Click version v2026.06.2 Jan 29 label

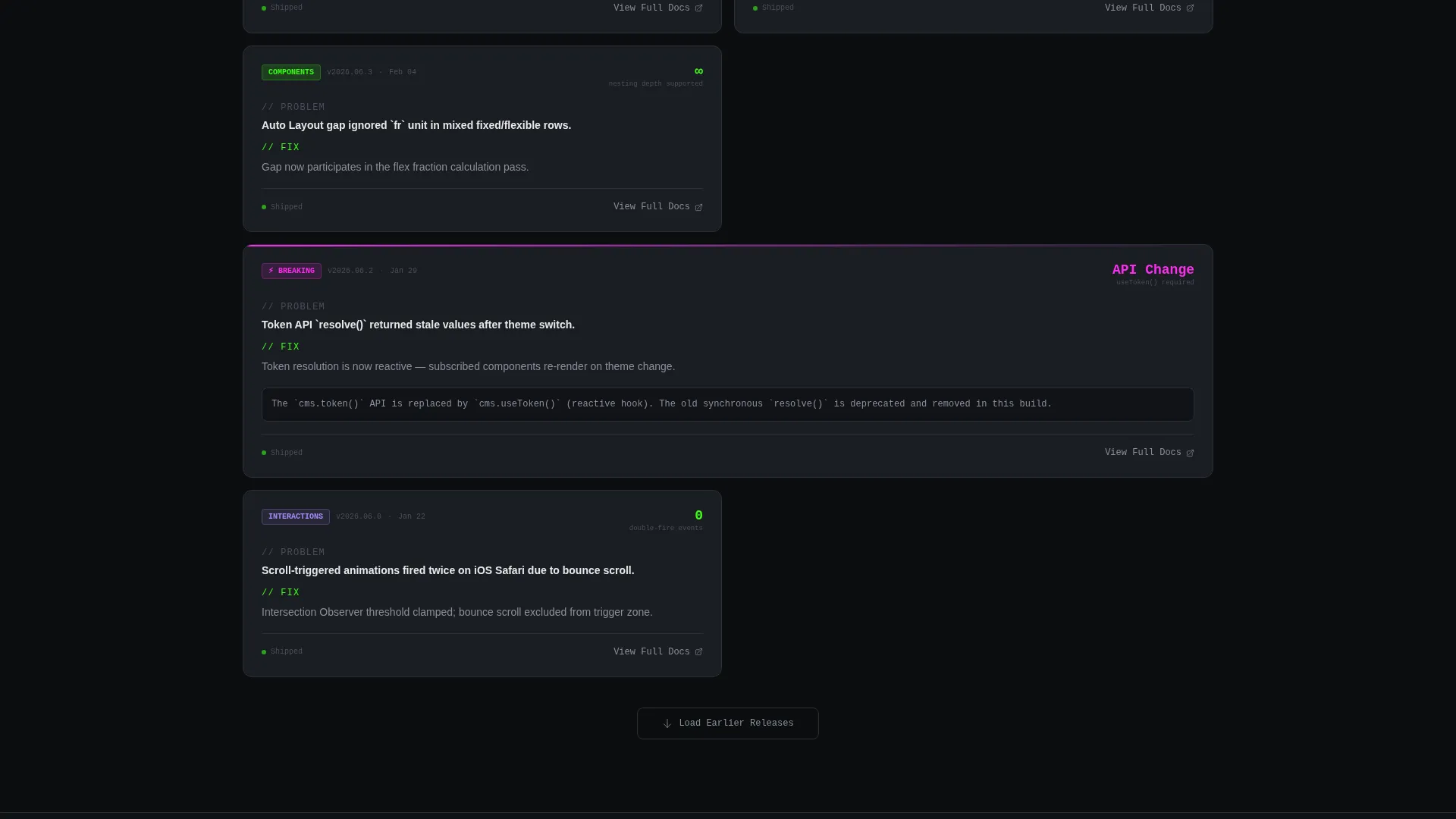(372, 271)
